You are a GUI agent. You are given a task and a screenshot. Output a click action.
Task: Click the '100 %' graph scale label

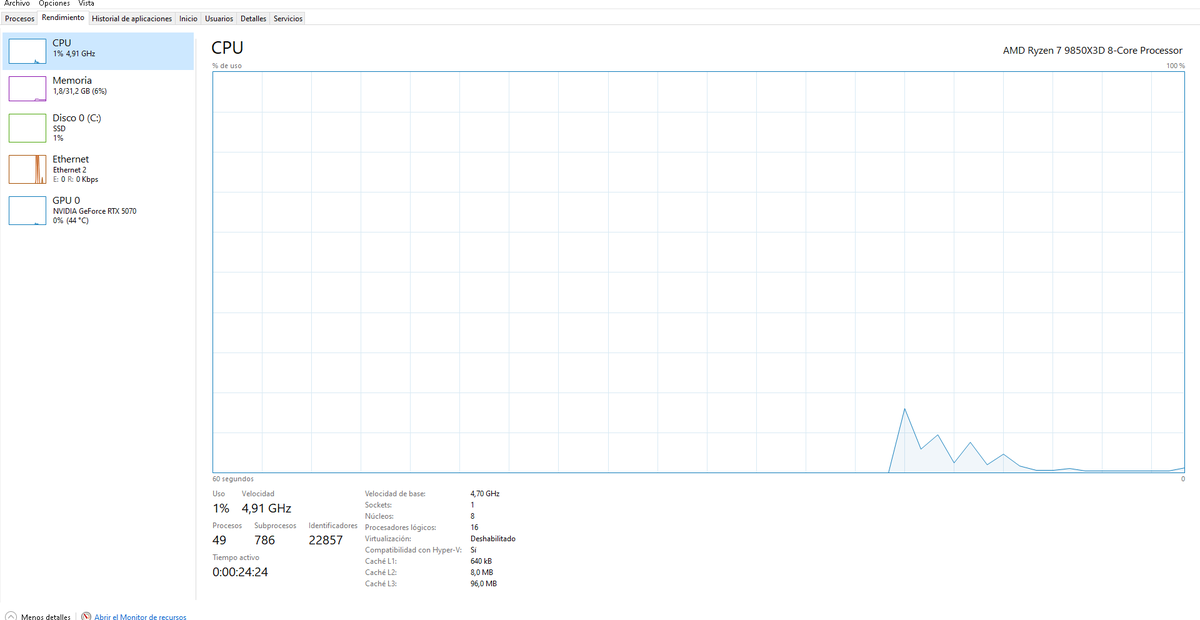click(x=1175, y=65)
